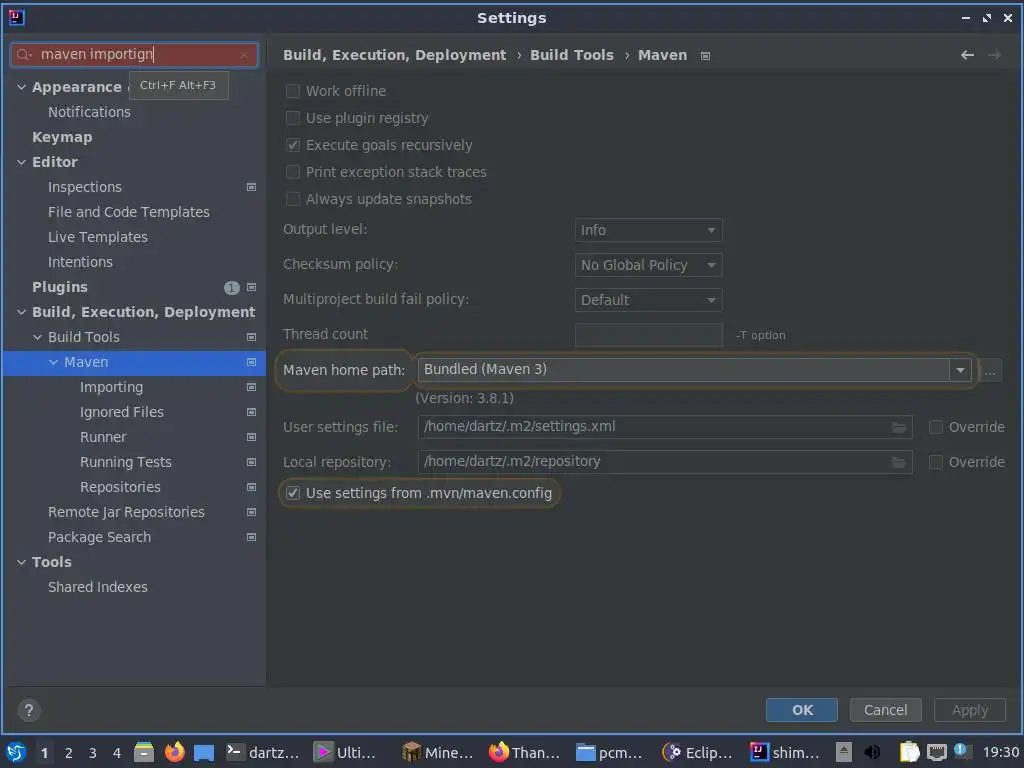Uncheck Use settings from .mvn/maven.config
This screenshot has height=768, width=1024.
tap(293, 493)
